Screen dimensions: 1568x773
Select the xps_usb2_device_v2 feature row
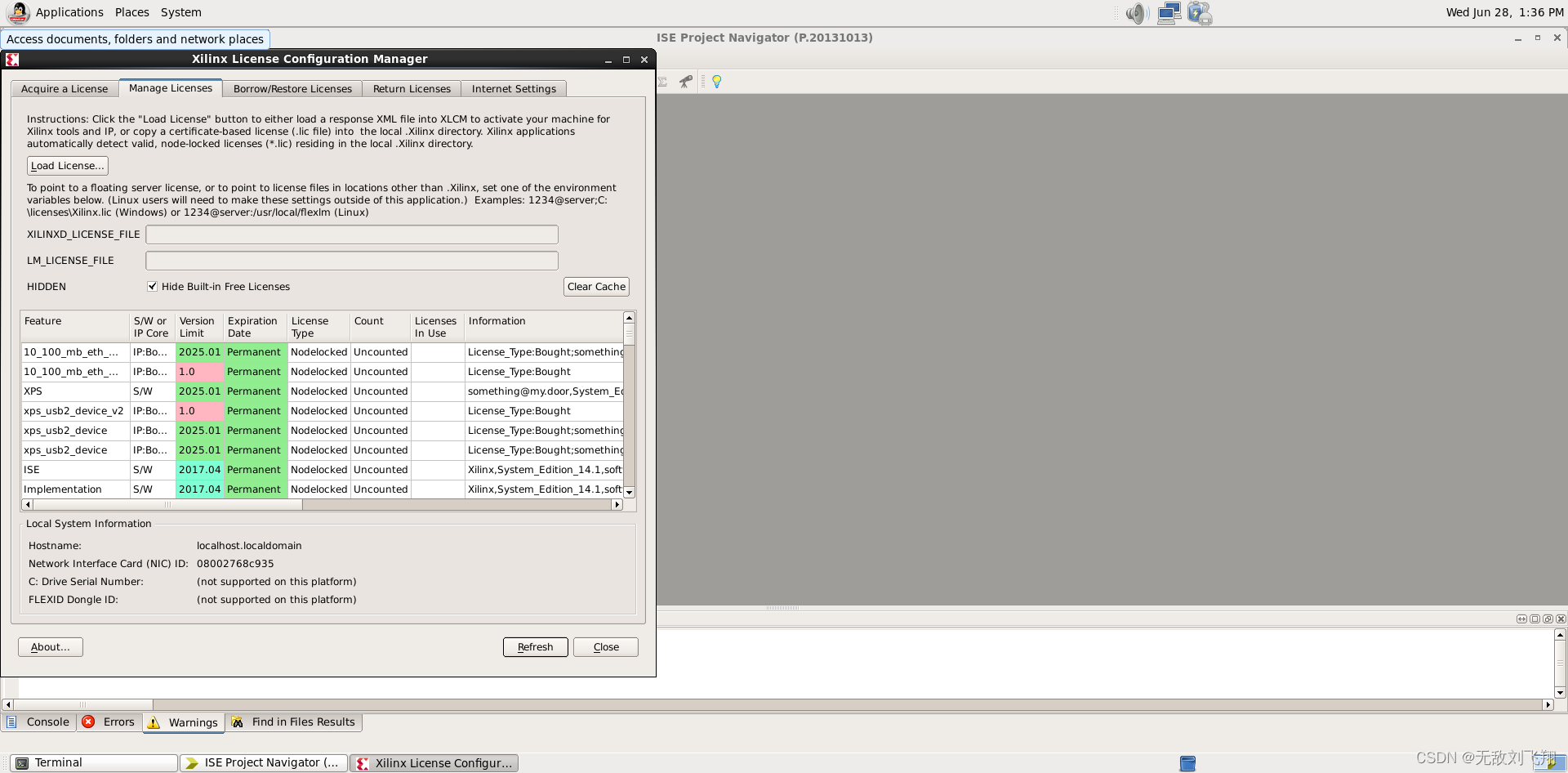(322, 411)
